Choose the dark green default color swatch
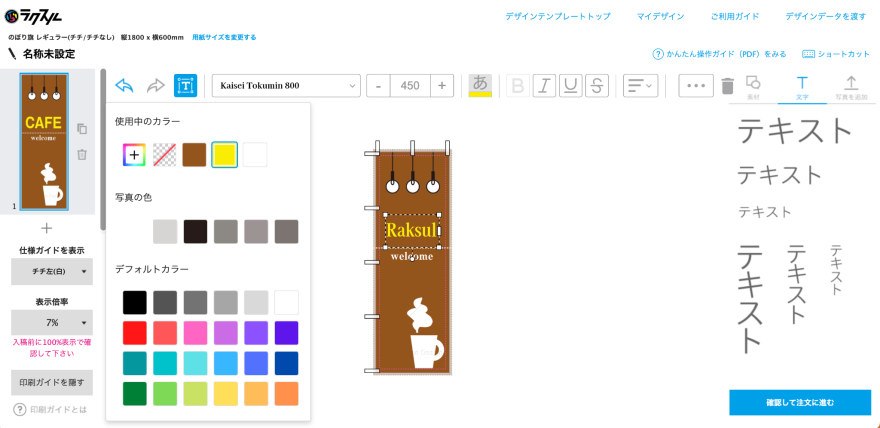Screen dimensions: 880x428 coord(135,394)
